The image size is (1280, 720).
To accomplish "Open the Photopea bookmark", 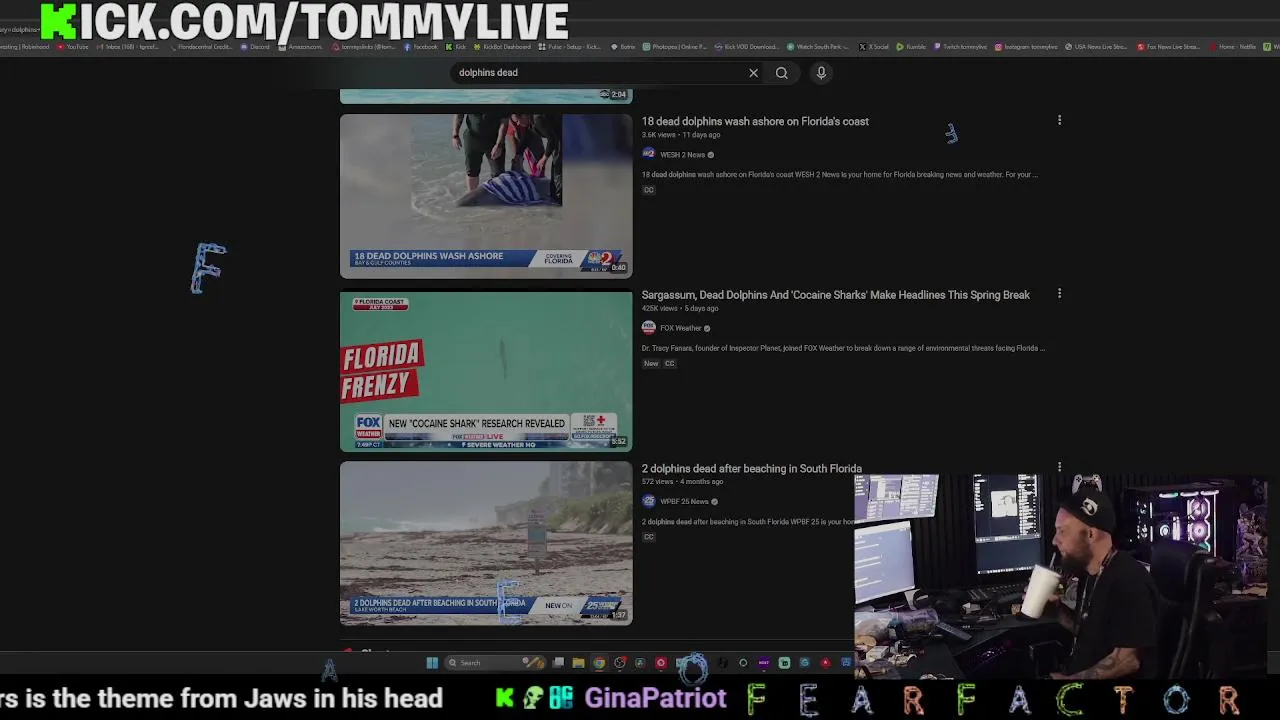I will point(675,47).
